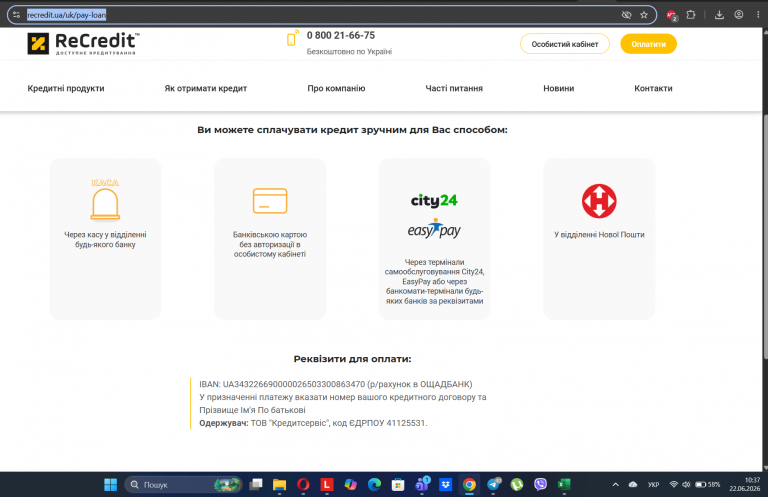This screenshot has width=768, height=497.
Task: Open the red L app in taskbar
Action: [327, 484]
